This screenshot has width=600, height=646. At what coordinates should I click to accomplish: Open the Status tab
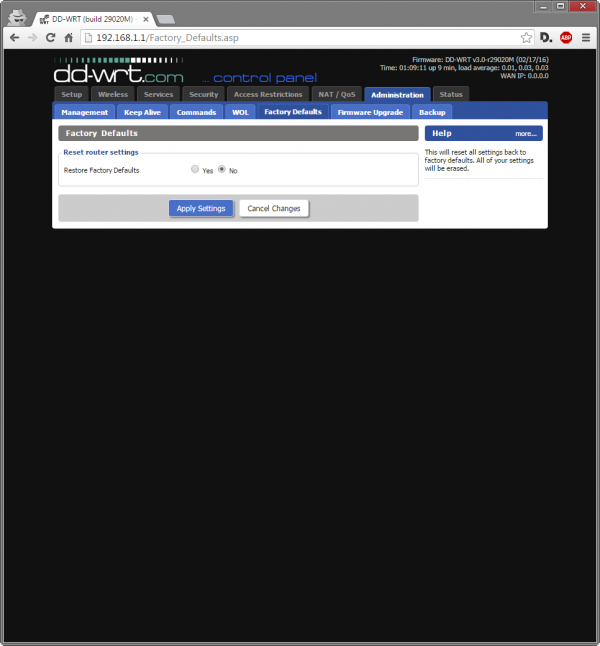click(x=451, y=94)
